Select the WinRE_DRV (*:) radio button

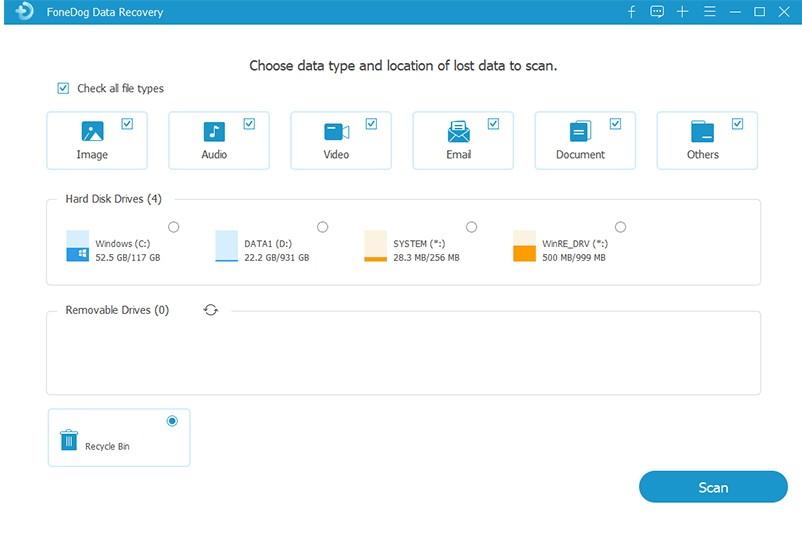[x=620, y=227]
